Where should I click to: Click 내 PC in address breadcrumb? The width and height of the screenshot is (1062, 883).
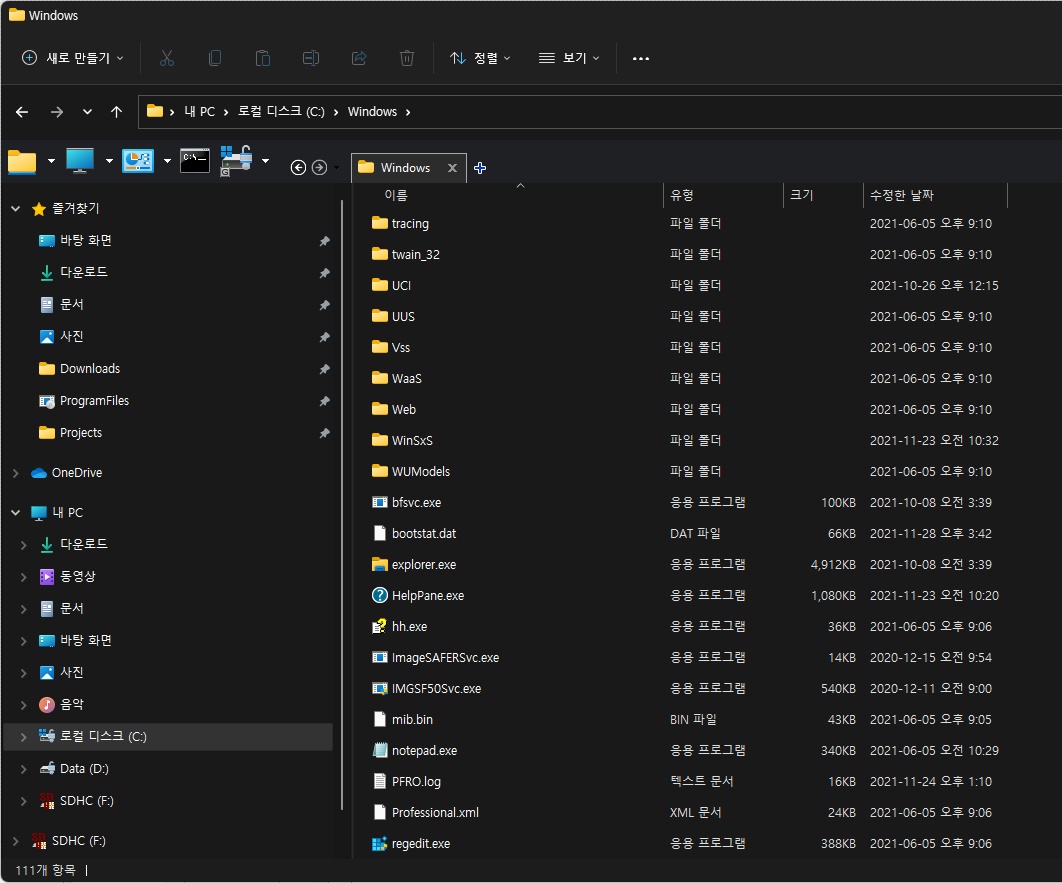click(199, 112)
